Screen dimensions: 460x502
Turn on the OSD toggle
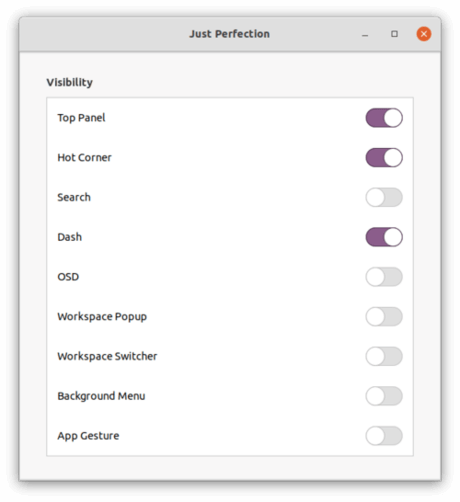[x=384, y=277]
